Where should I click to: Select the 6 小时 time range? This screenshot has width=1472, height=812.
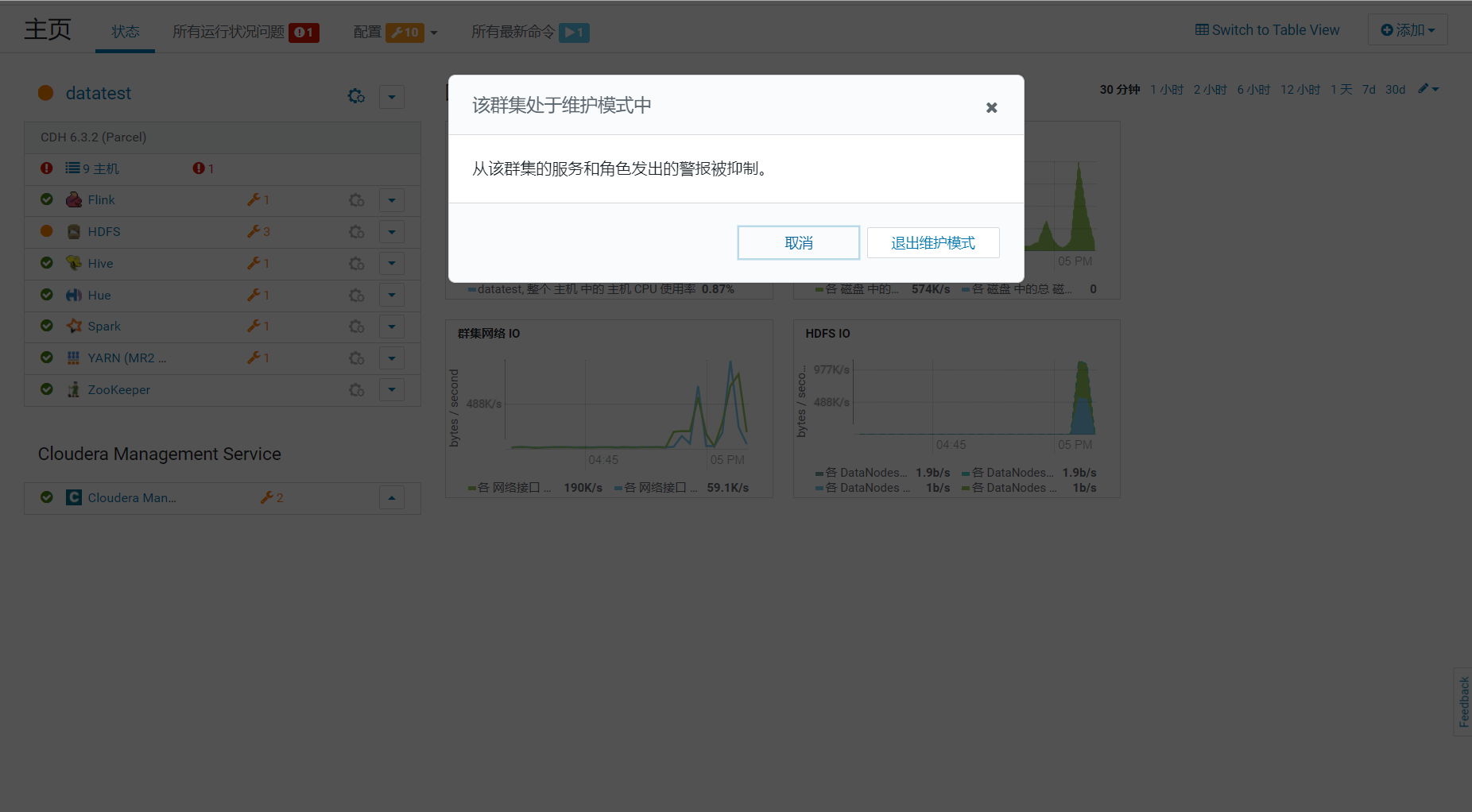coord(1253,90)
